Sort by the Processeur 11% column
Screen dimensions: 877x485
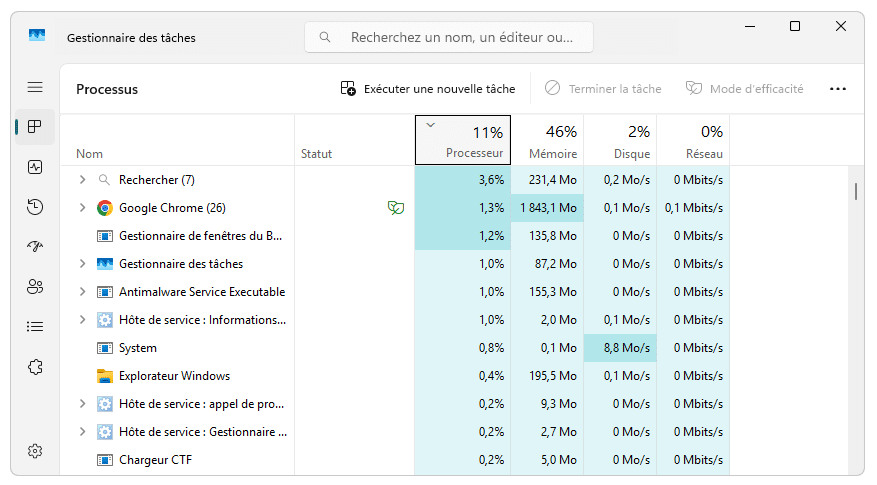(x=463, y=140)
